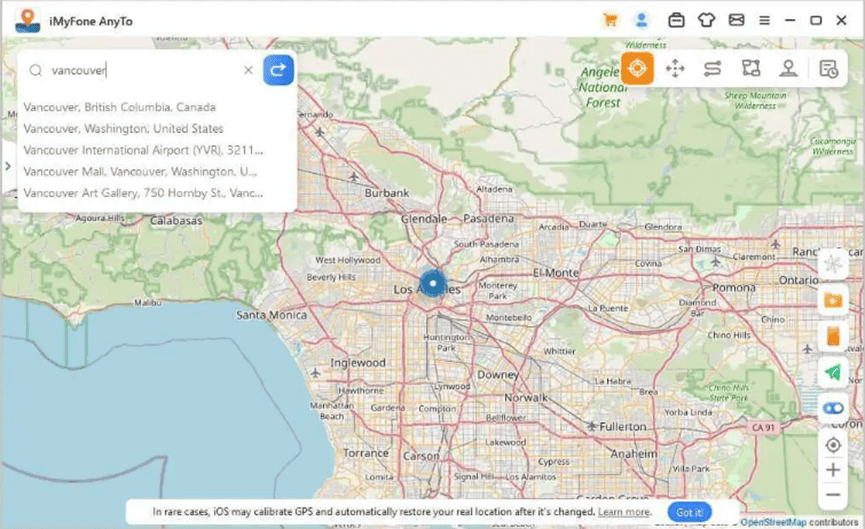Select the jump teleport pin icon
The height and width of the screenshot is (529, 865).
click(x=788, y=69)
